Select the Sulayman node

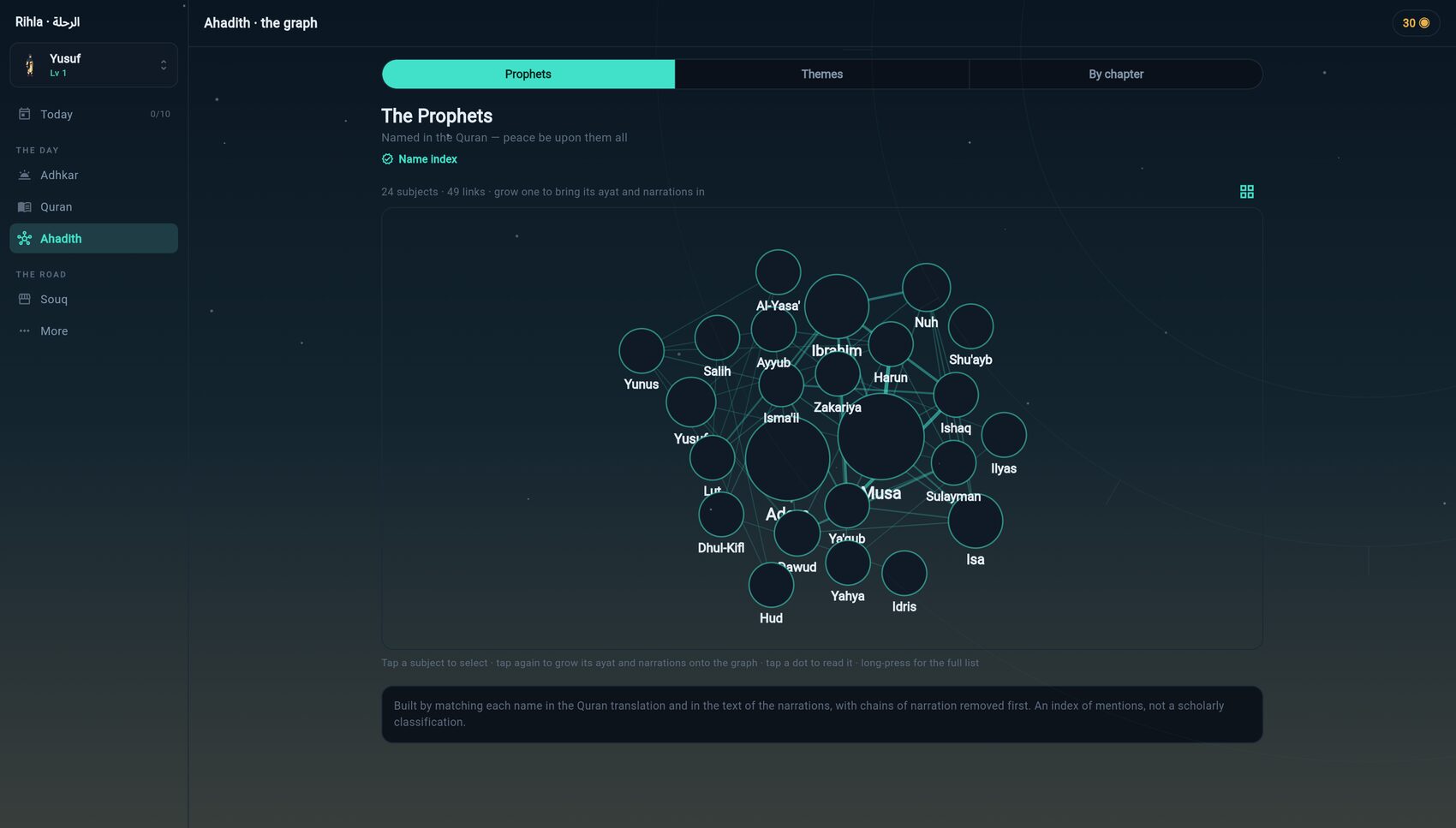[953, 462]
